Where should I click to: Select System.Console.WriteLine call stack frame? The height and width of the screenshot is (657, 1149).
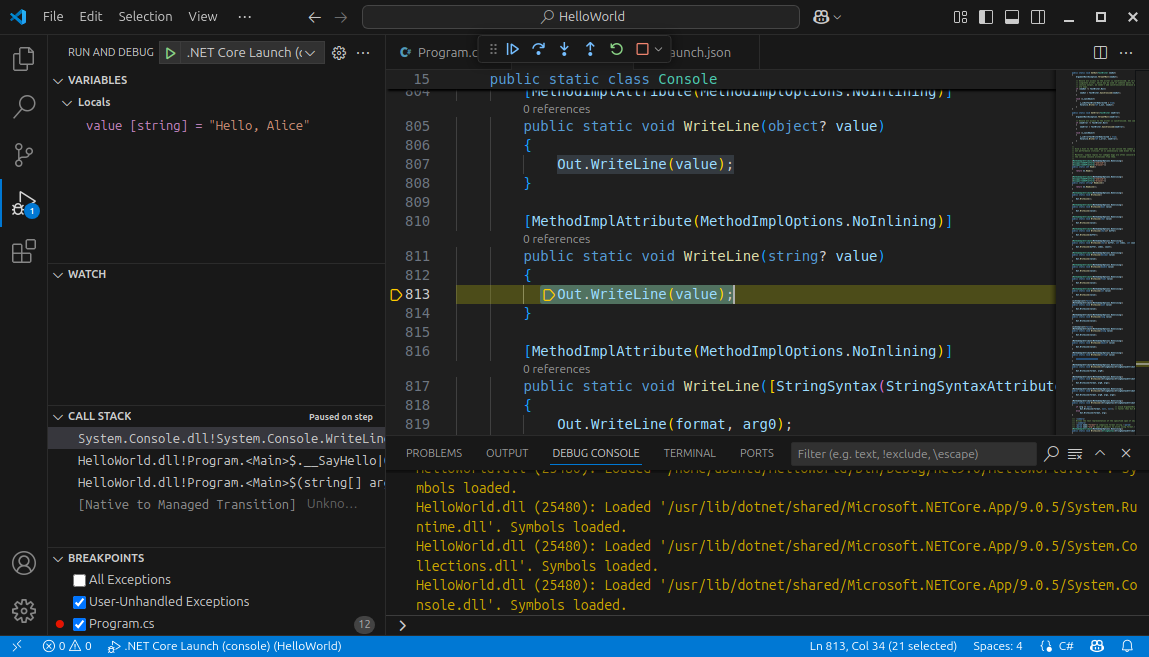(x=216, y=439)
